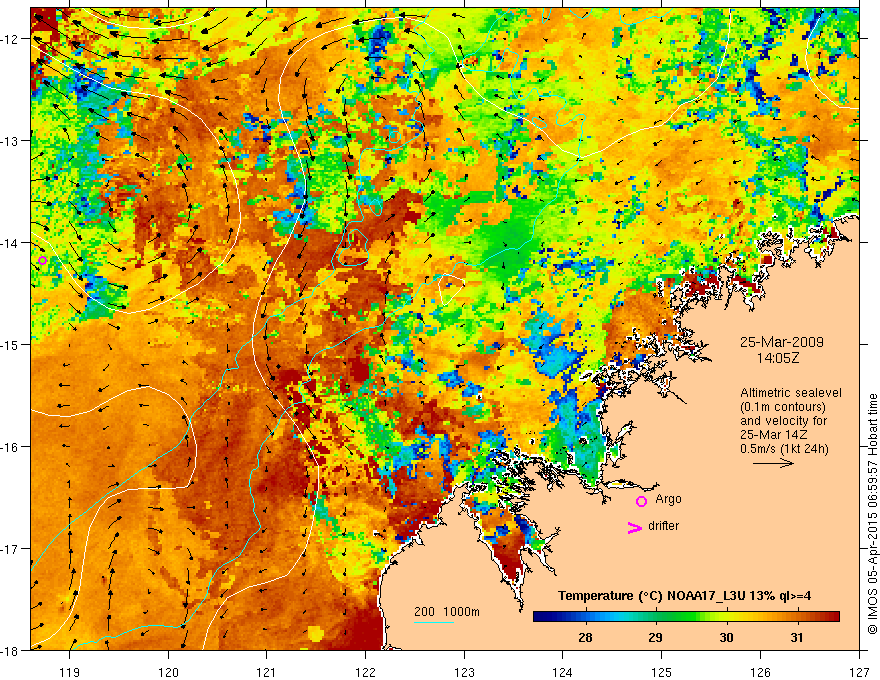This screenshot has width=880, height=680.
Task: Click the '-17' latitude axis label
Action: point(10,549)
